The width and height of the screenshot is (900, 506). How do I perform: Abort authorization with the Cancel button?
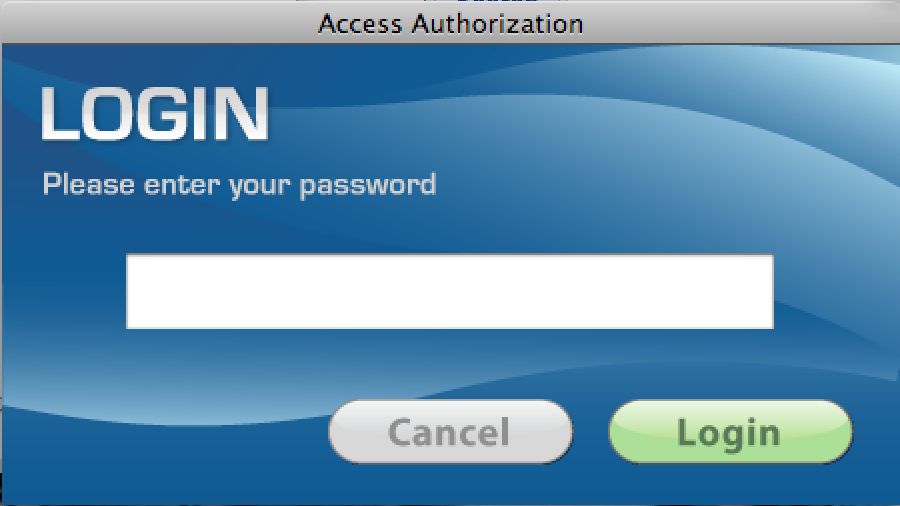[x=451, y=432]
